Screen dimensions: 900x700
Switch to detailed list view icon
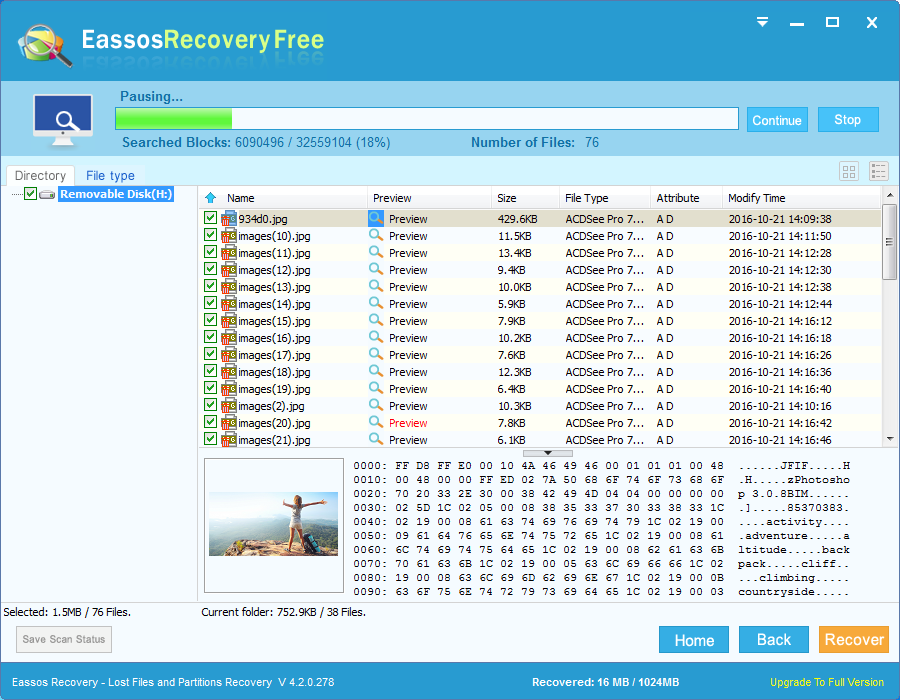(x=879, y=171)
